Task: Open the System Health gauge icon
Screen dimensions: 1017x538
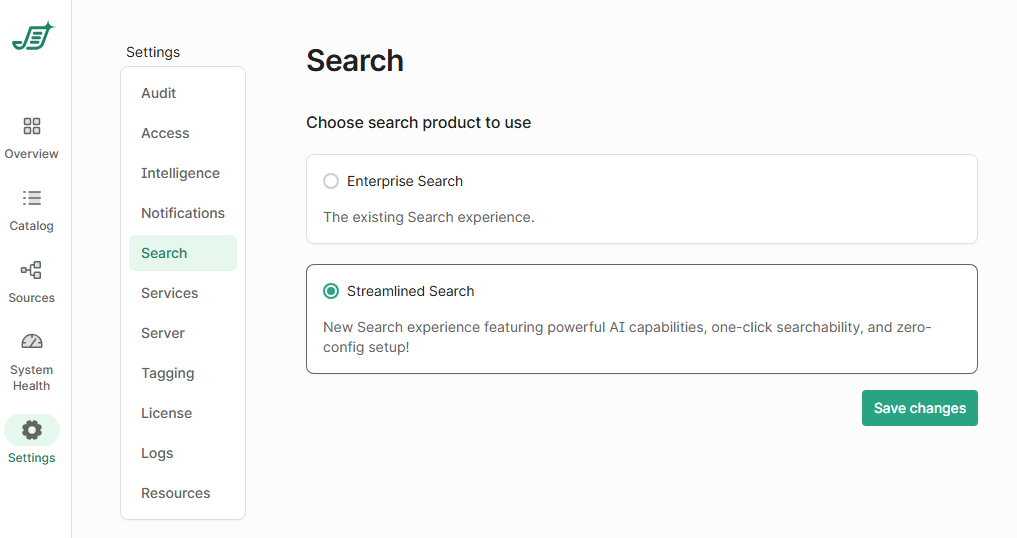Action: point(32,342)
